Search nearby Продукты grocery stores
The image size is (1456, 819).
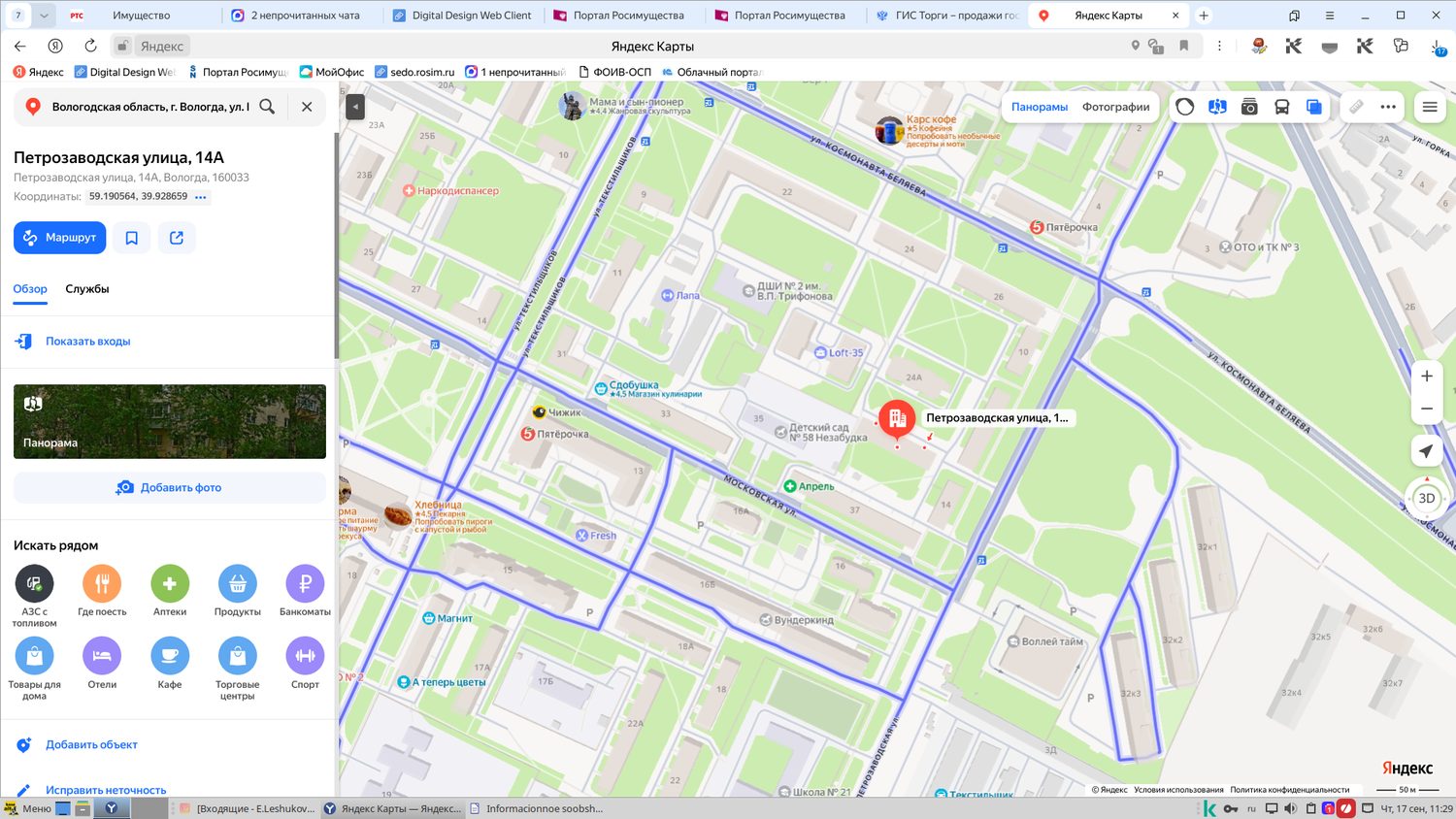tap(237, 591)
